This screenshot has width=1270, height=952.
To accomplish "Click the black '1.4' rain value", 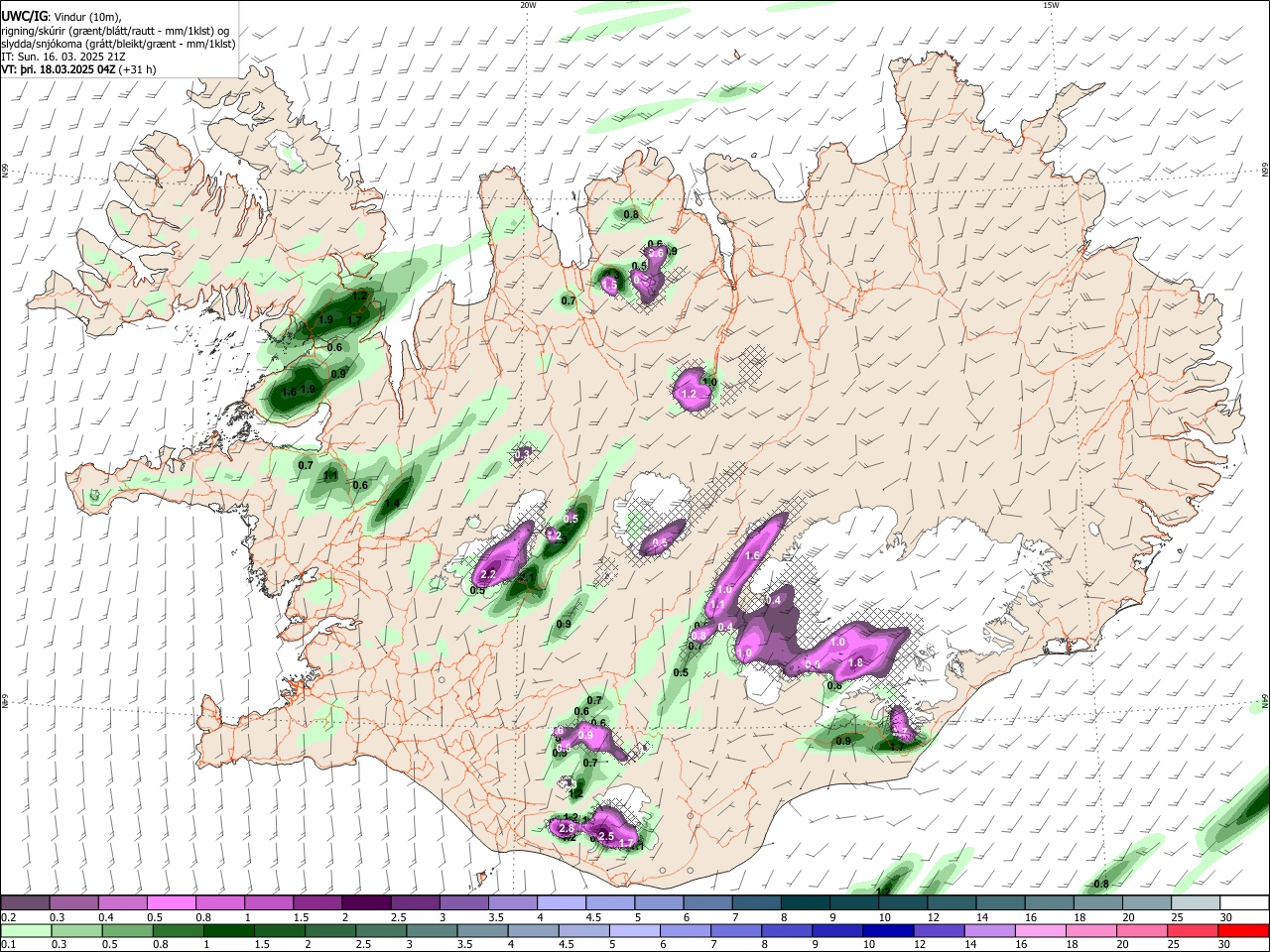I will point(392,505).
